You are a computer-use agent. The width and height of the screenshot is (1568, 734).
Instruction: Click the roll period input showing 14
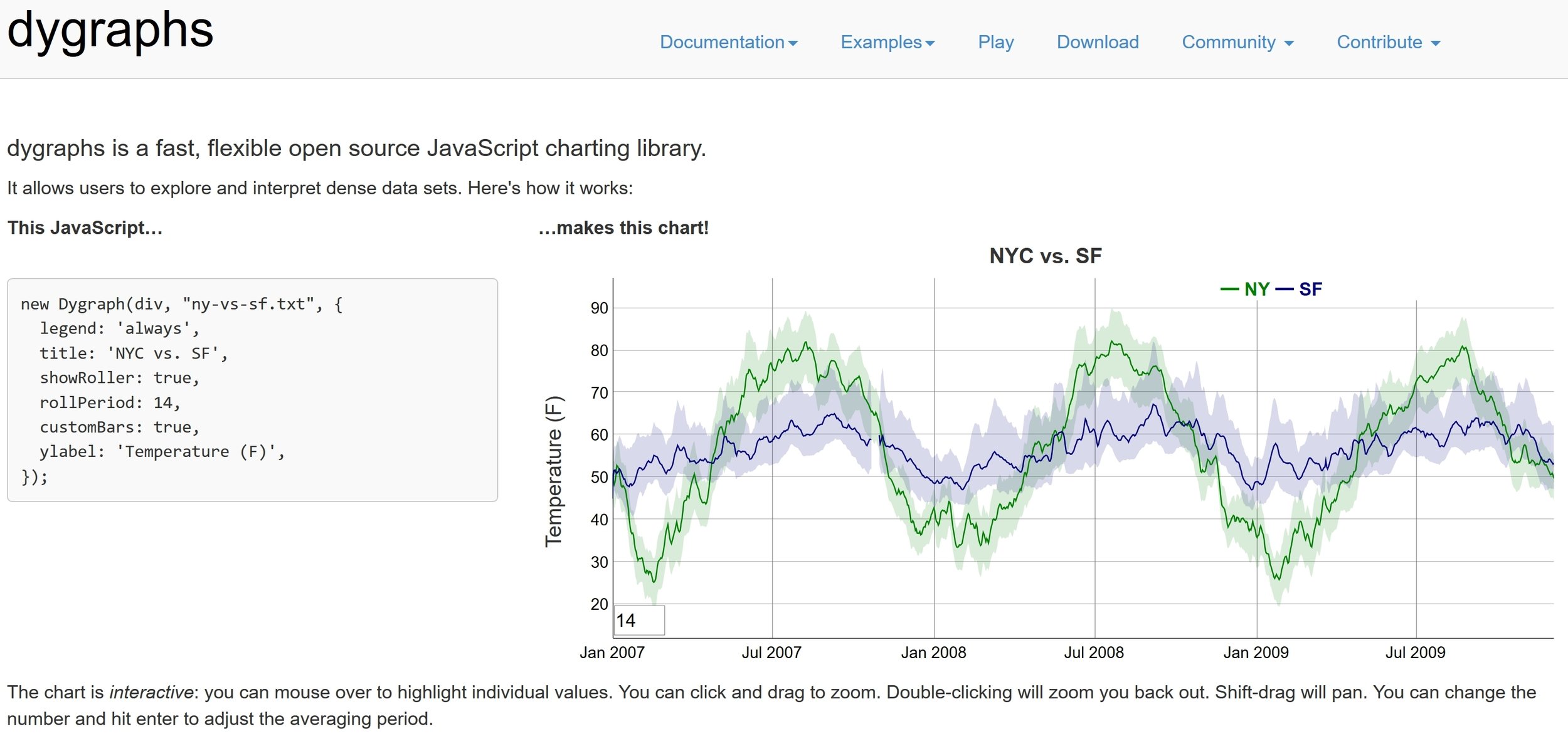[x=638, y=621]
